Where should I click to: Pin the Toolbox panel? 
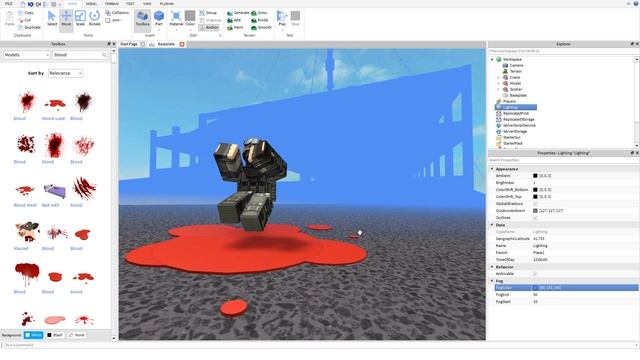(x=109, y=44)
